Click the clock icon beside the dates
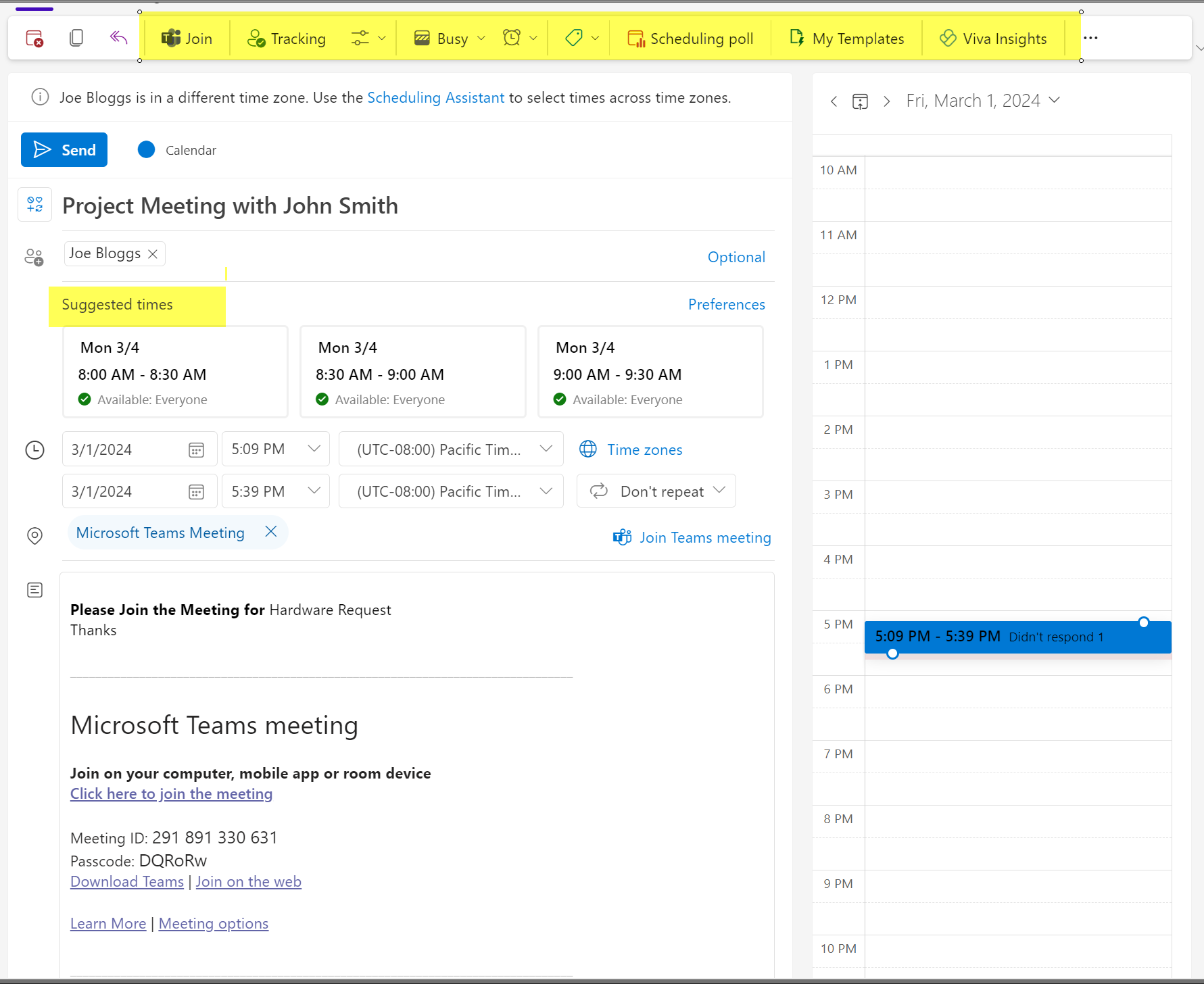This screenshot has height=984, width=1204. (x=34, y=450)
